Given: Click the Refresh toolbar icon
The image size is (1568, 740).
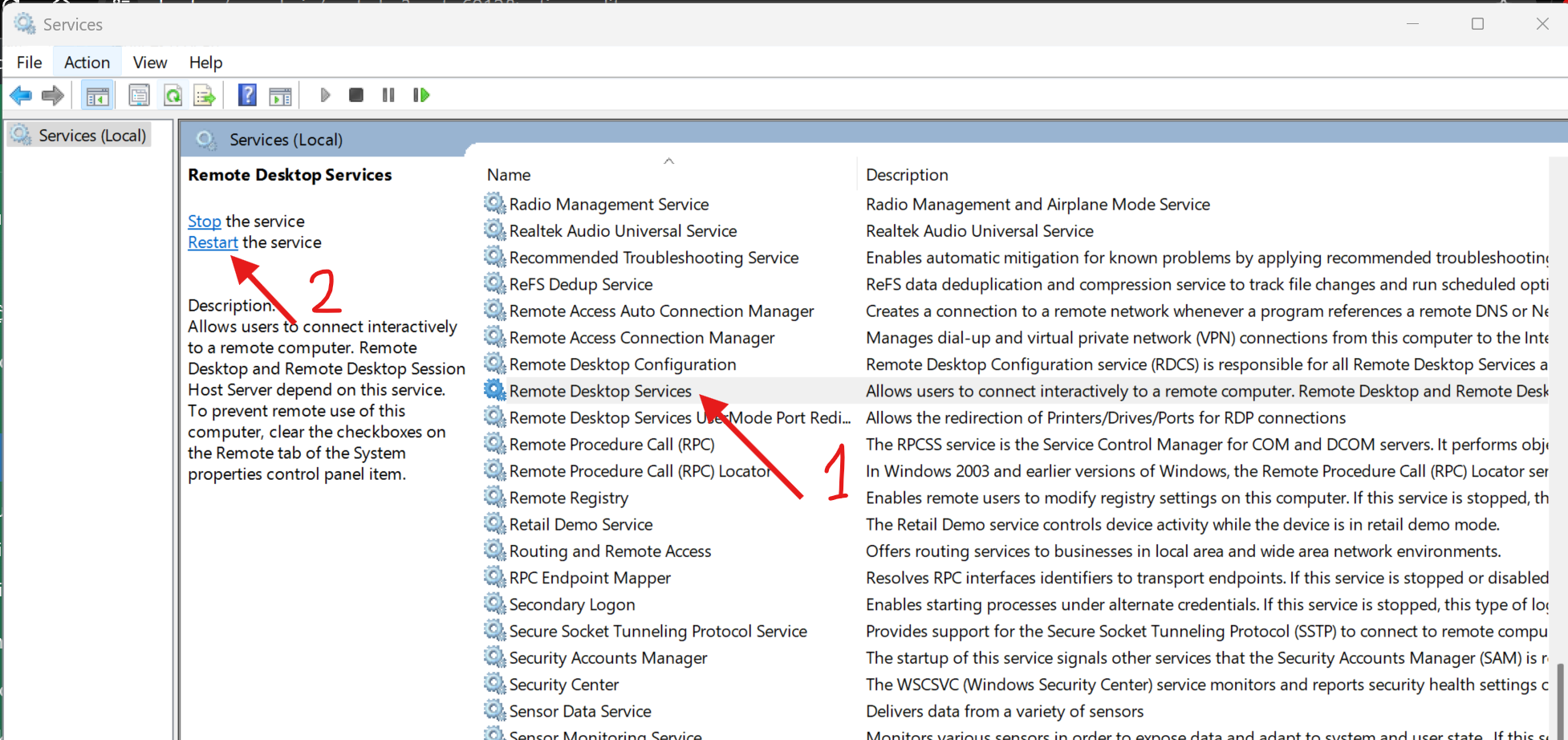Looking at the screenshot, I should click(x=173, y=96).
